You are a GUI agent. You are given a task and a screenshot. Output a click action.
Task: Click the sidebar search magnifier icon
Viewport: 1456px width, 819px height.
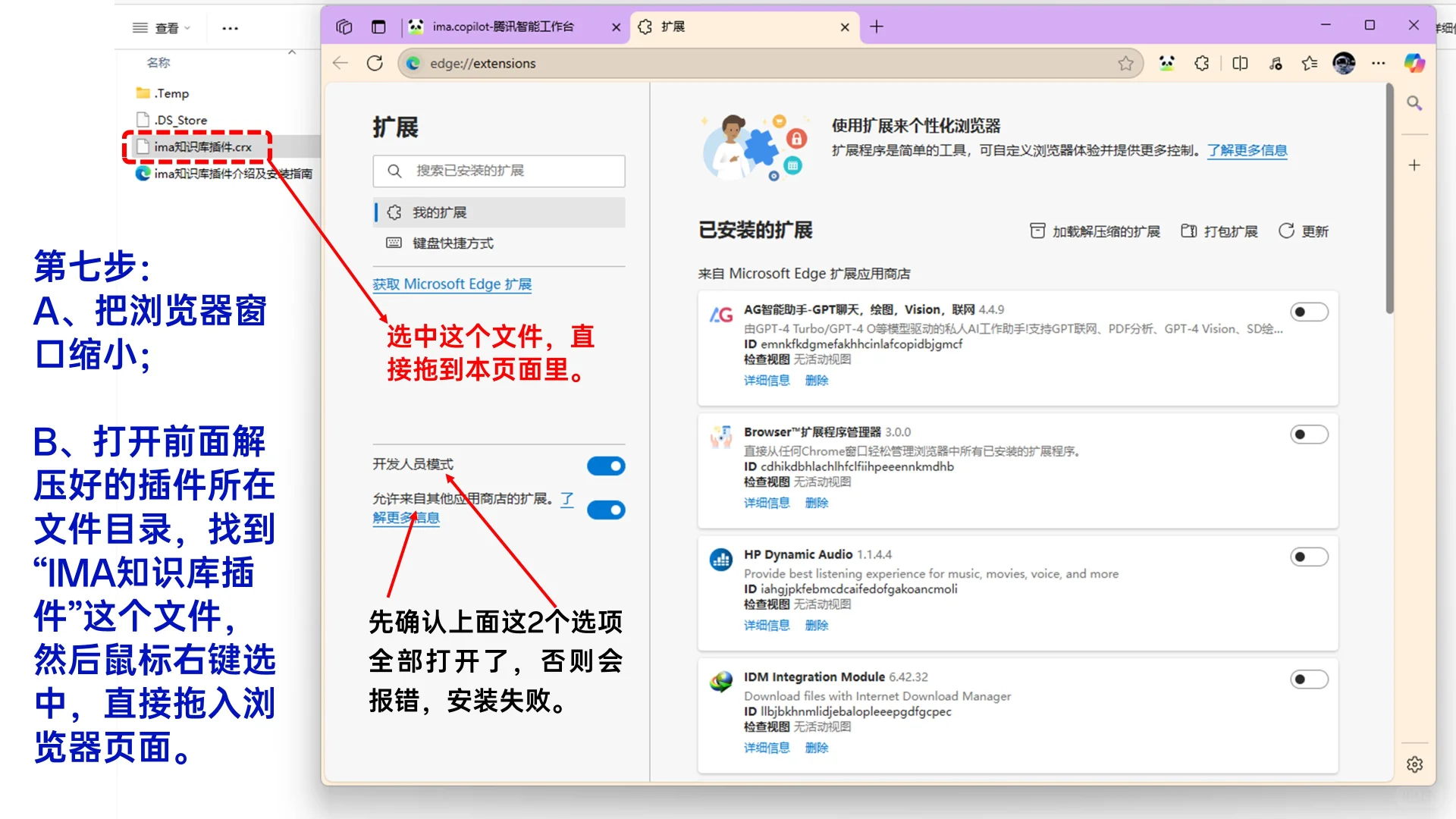click(1414, 103)
